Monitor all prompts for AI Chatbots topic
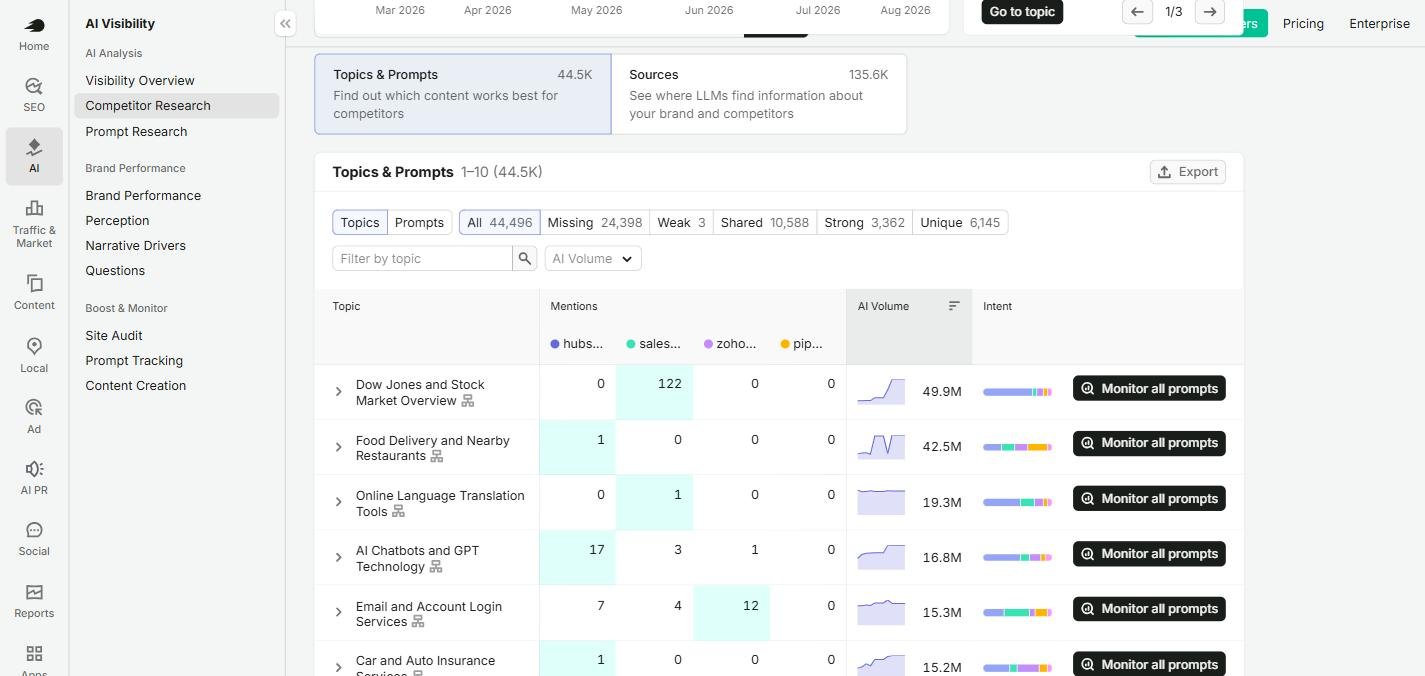Viewport: 1425px width, 676px height. pyautogui.click(x=1149, y=554)
